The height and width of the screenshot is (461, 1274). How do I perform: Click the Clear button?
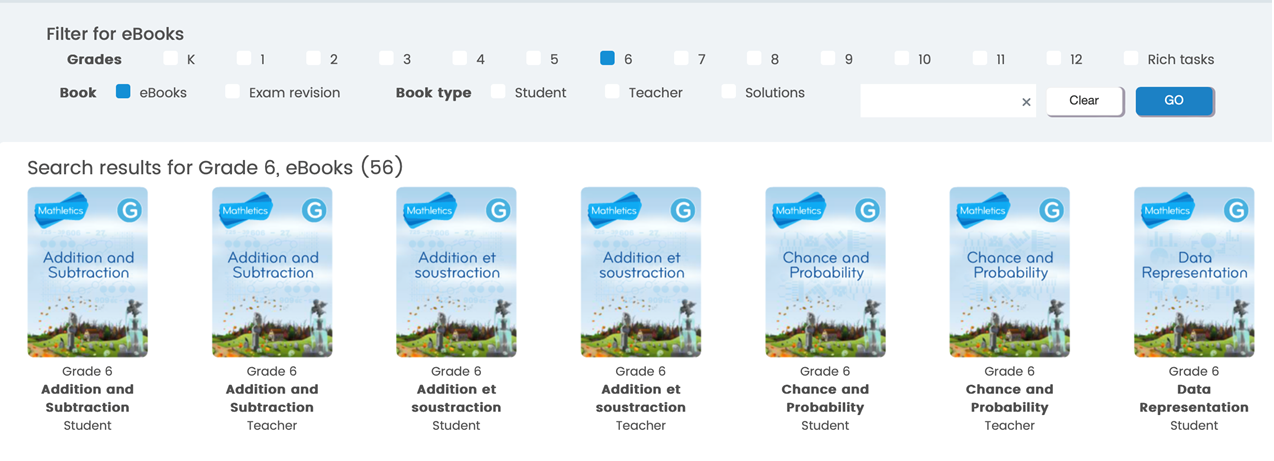[x=1085, y=101]
